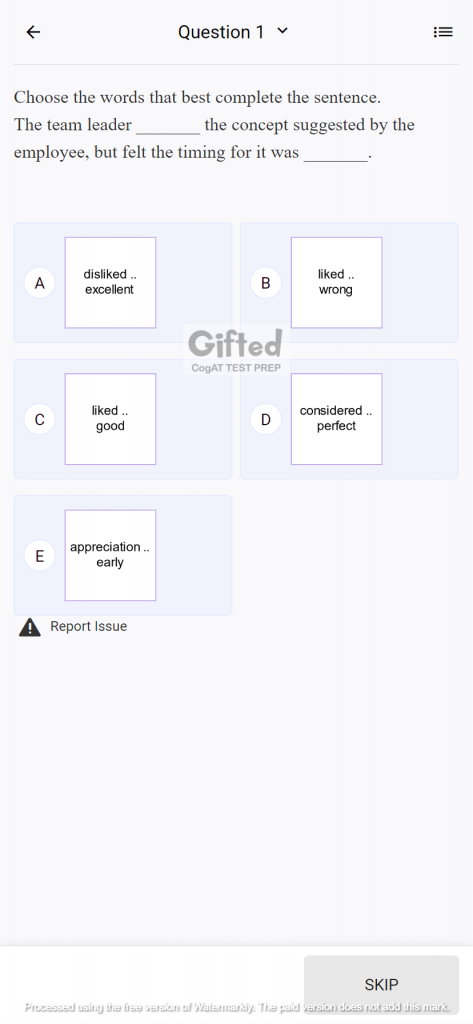This screenshot has height=1024, width=473.
Task: Click the Report Issue link
Action: [89, 627]
